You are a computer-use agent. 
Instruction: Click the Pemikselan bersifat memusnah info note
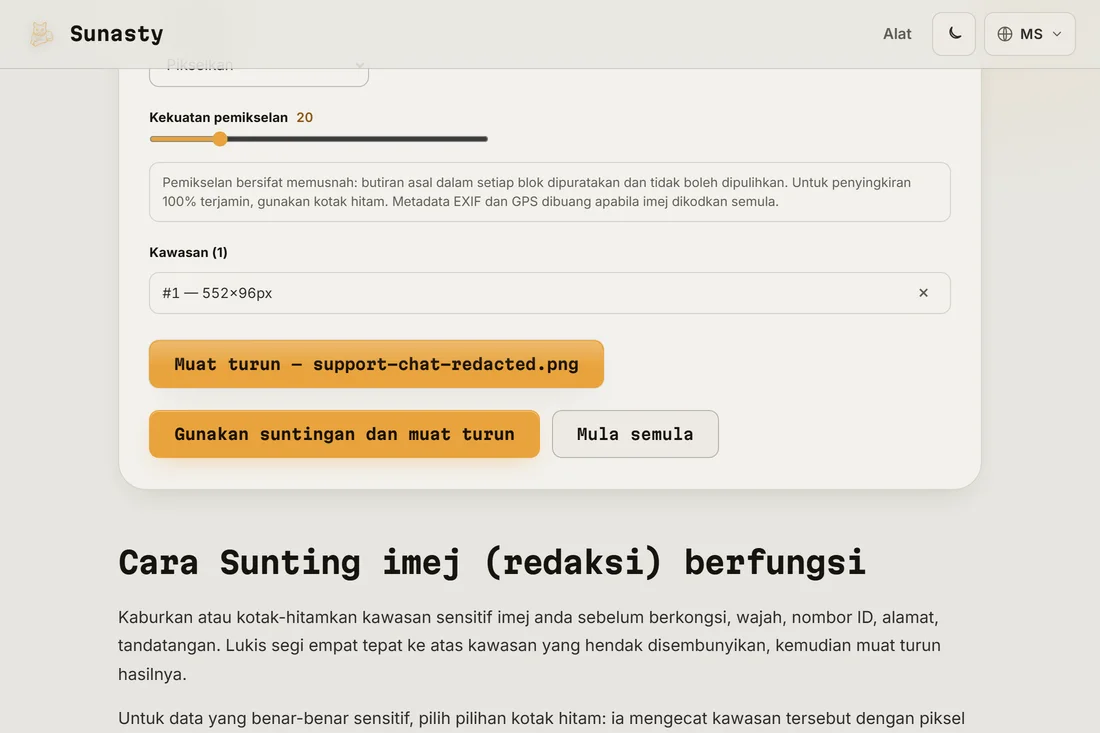(549, 192)
